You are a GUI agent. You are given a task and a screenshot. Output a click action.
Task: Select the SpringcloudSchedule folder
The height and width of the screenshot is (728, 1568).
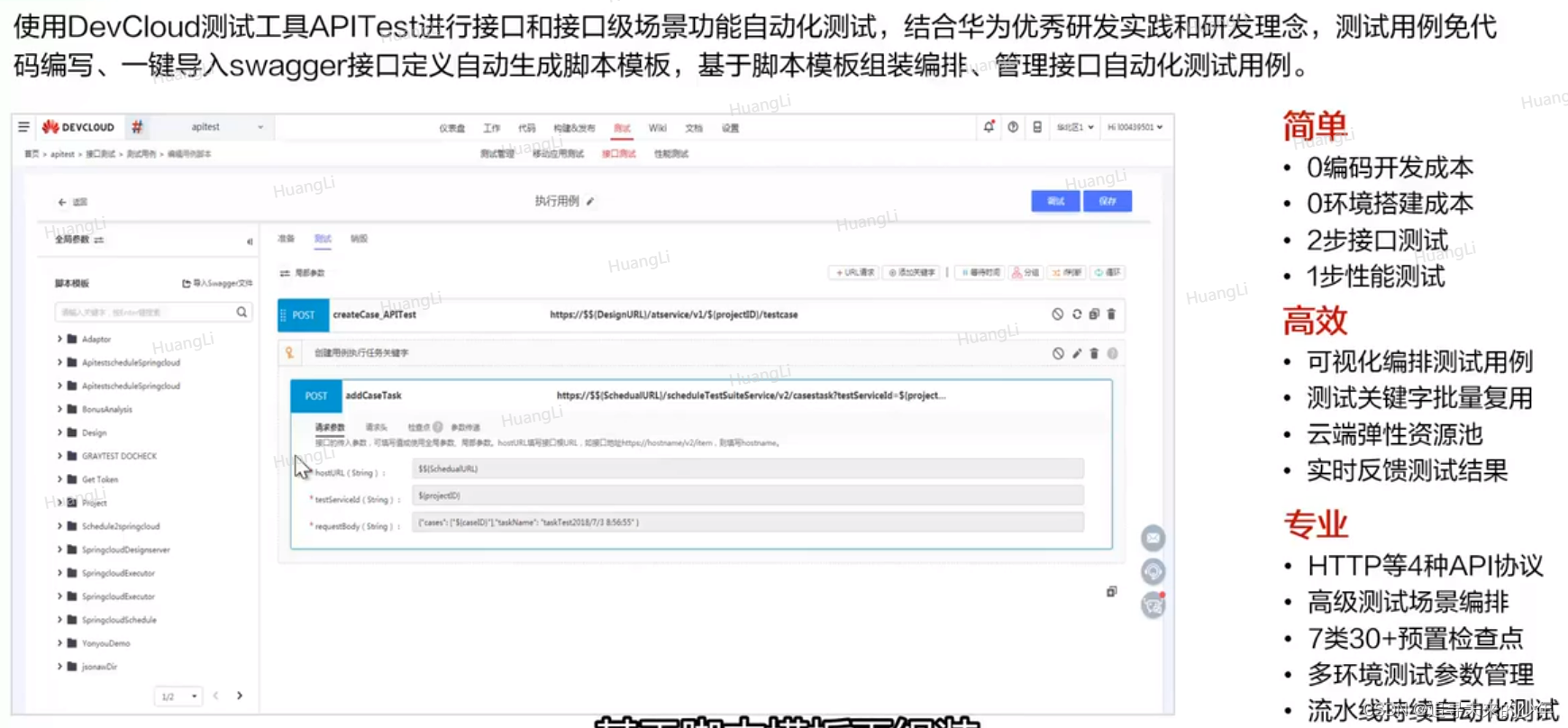(119, 620)
